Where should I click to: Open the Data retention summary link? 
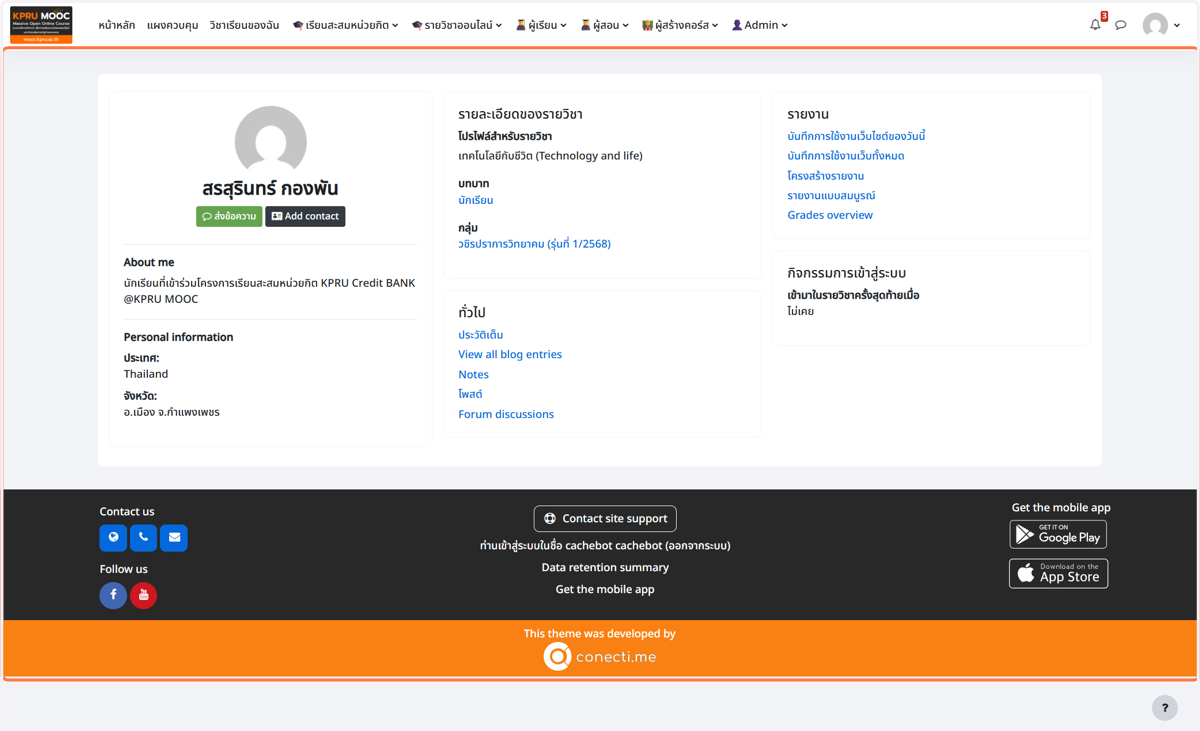[x=605, y=567]
